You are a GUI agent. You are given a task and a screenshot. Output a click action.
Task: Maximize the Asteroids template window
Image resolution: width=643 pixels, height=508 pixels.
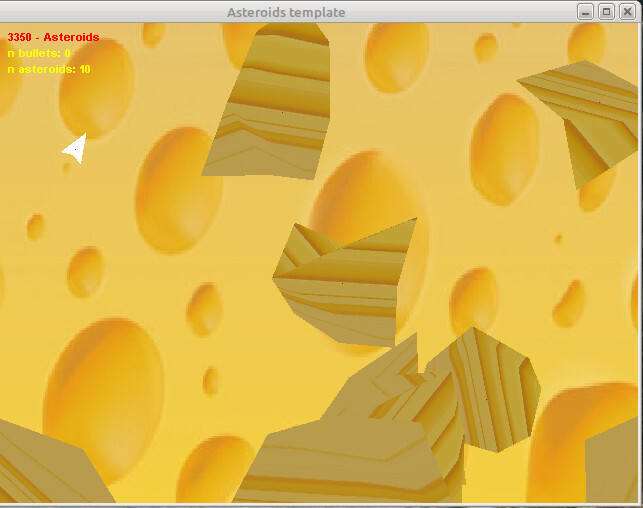(607, 12)
